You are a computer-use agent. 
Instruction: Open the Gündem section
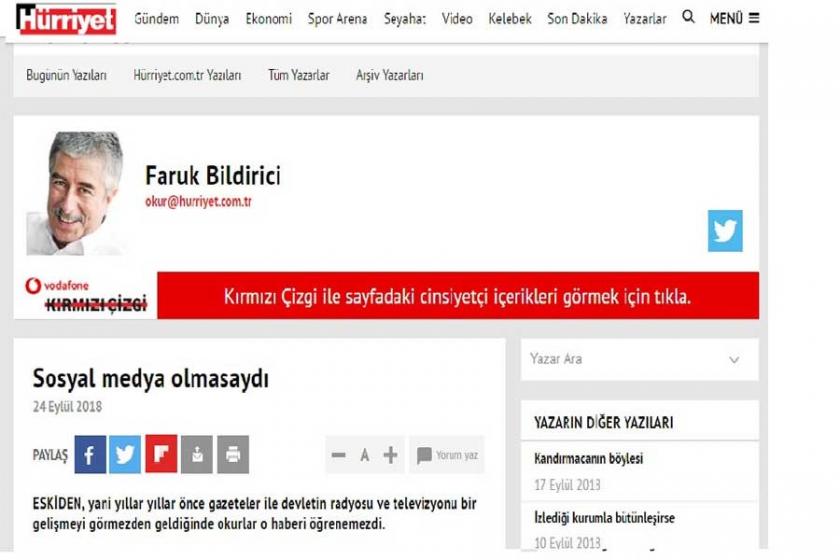tap(156, 19)
